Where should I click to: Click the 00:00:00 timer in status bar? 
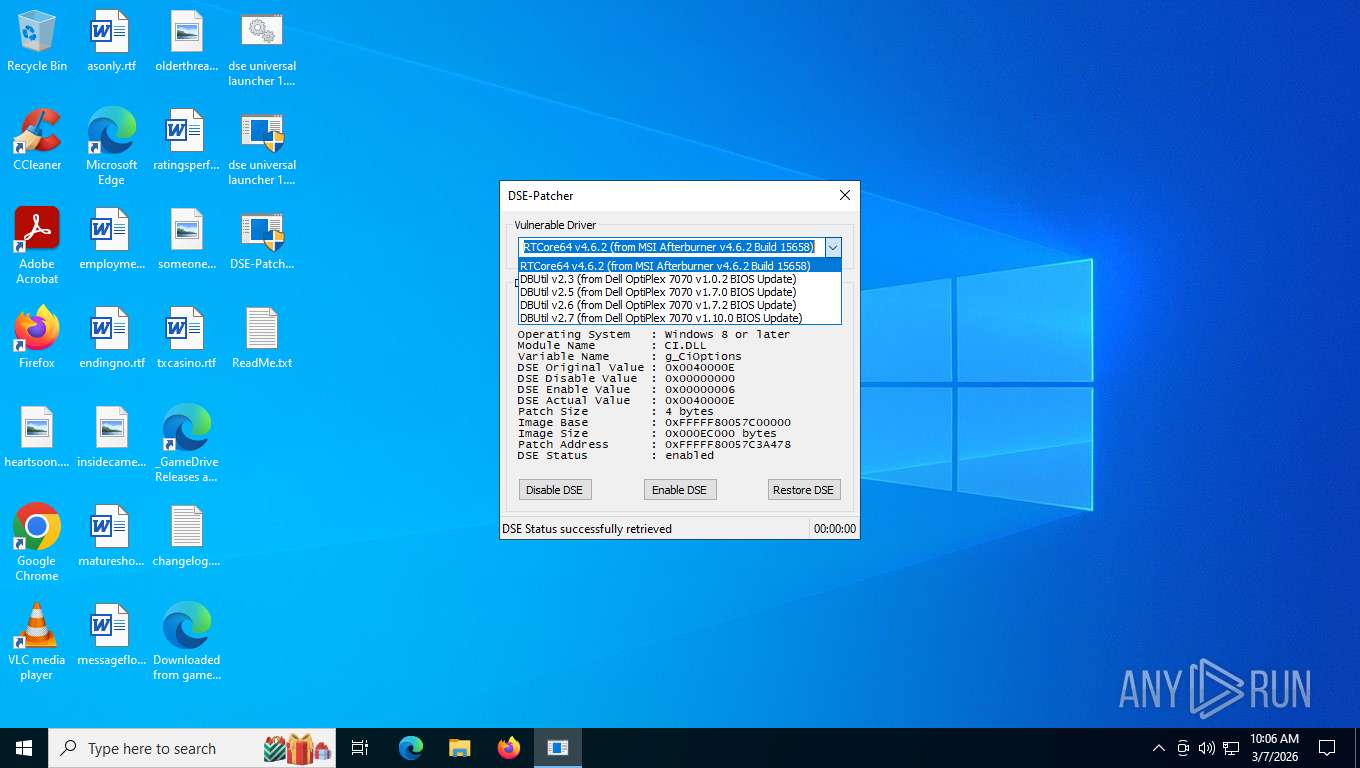click(x=835, y=529)
